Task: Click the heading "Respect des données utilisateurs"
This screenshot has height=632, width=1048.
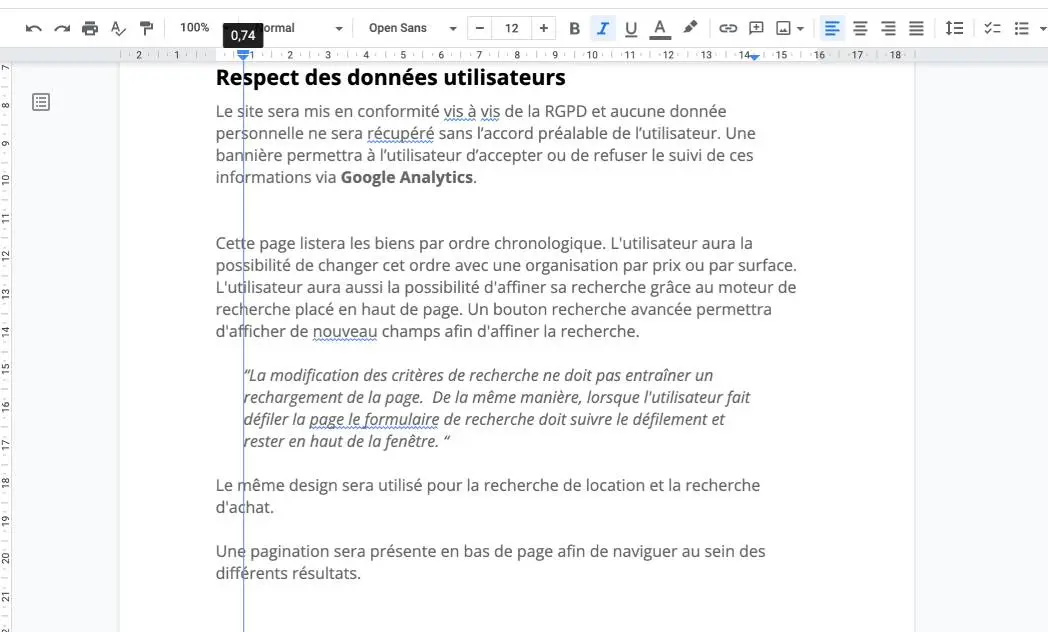Action: click(x=390, y=77)
